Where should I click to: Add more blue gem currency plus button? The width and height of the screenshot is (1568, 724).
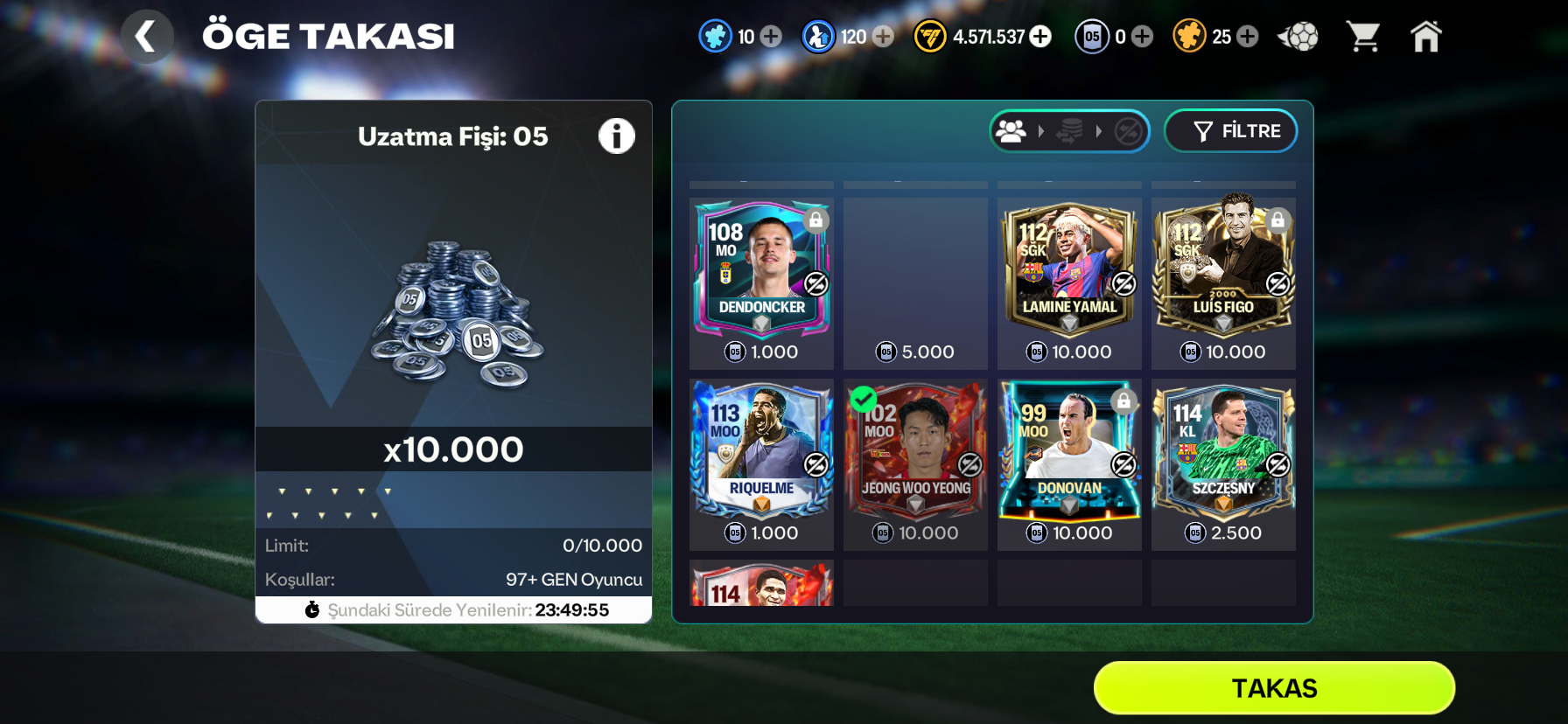coord(771,37)
